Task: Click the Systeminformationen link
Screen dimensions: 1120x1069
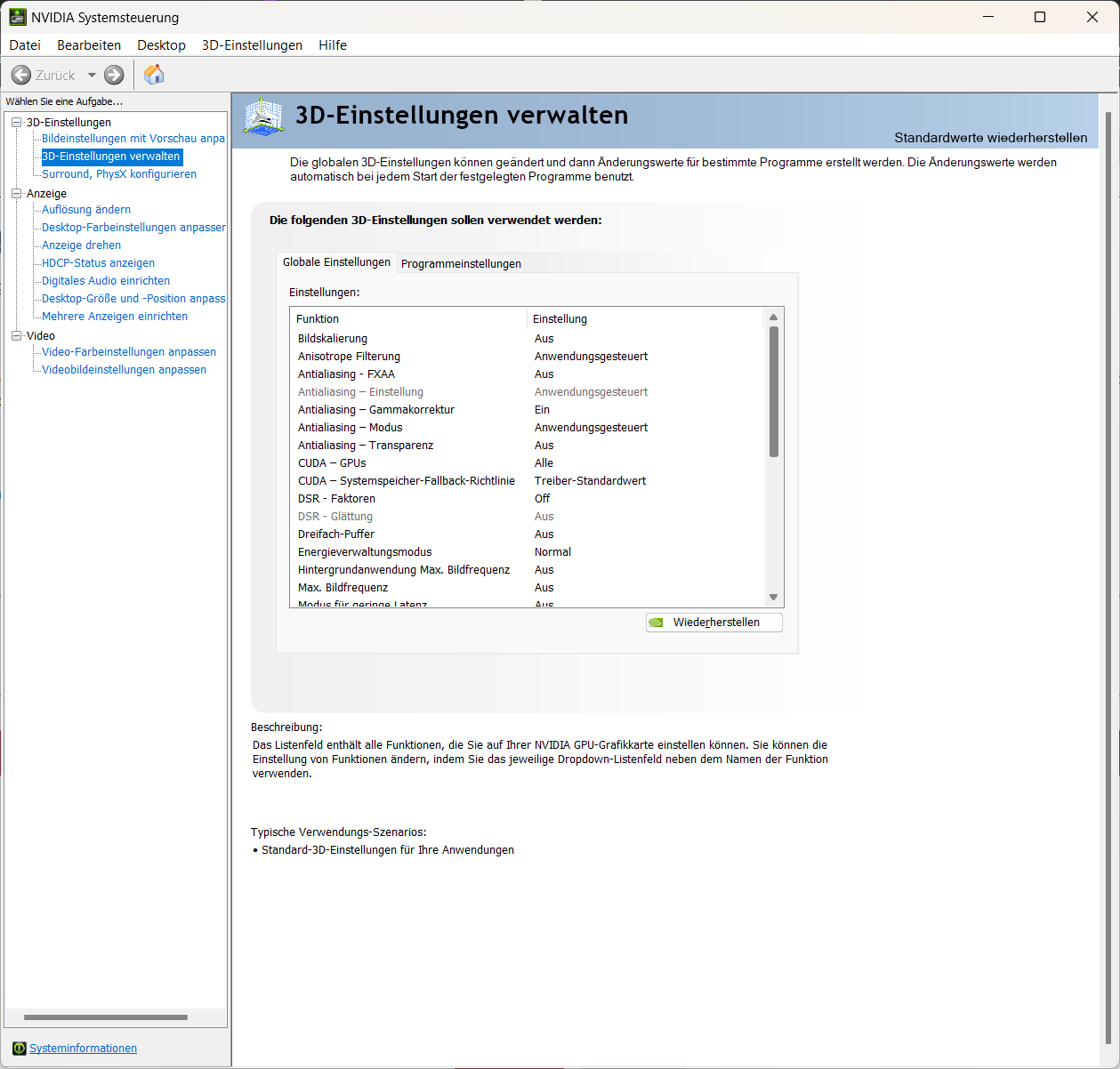Action: click(83, 1049)
